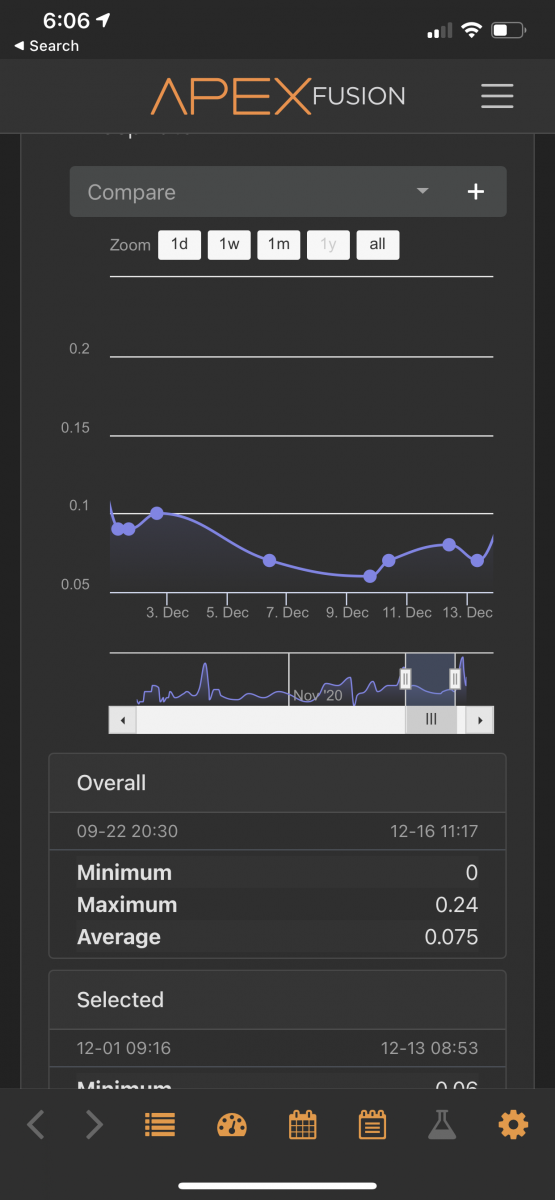Open the calendar grid icon
The width and height of the screenshot is (555, 1200).
point(302,1125)
